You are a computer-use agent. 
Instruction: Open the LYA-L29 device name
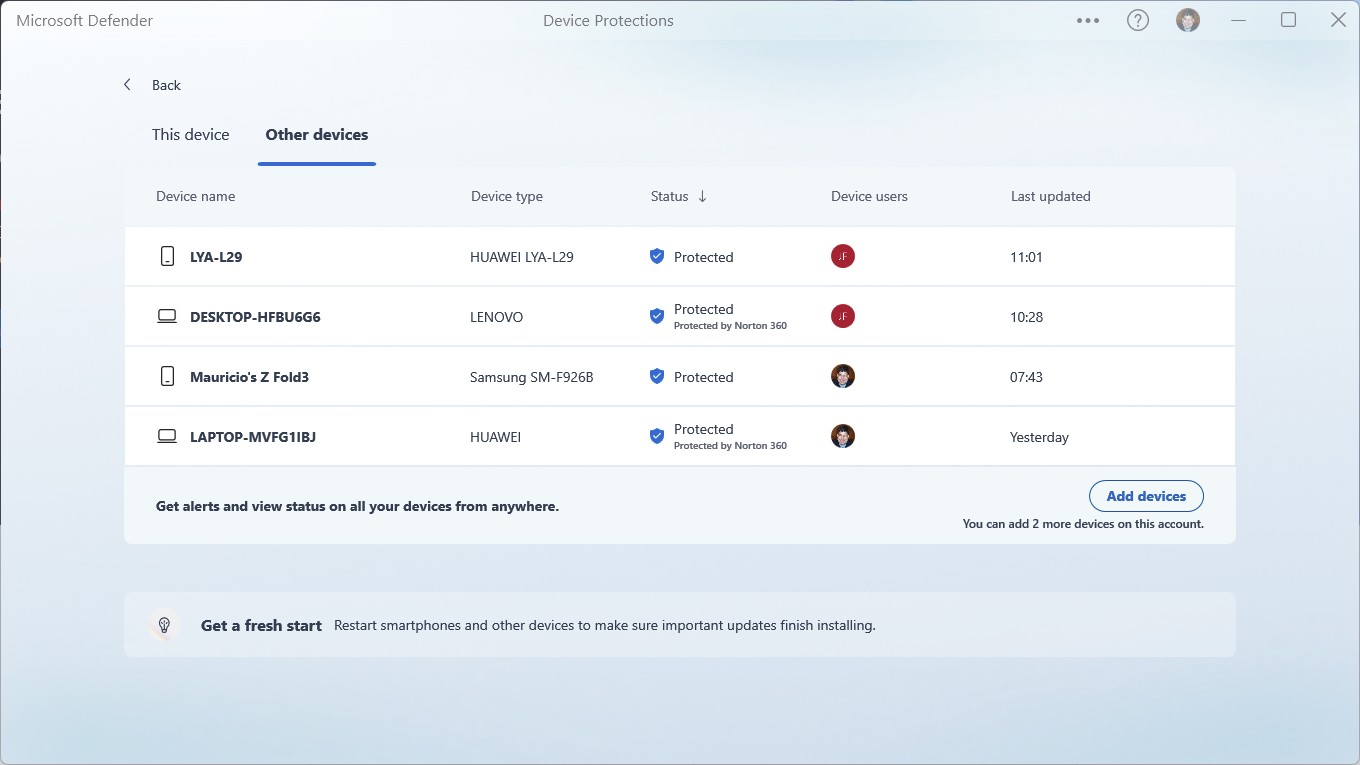216,257
